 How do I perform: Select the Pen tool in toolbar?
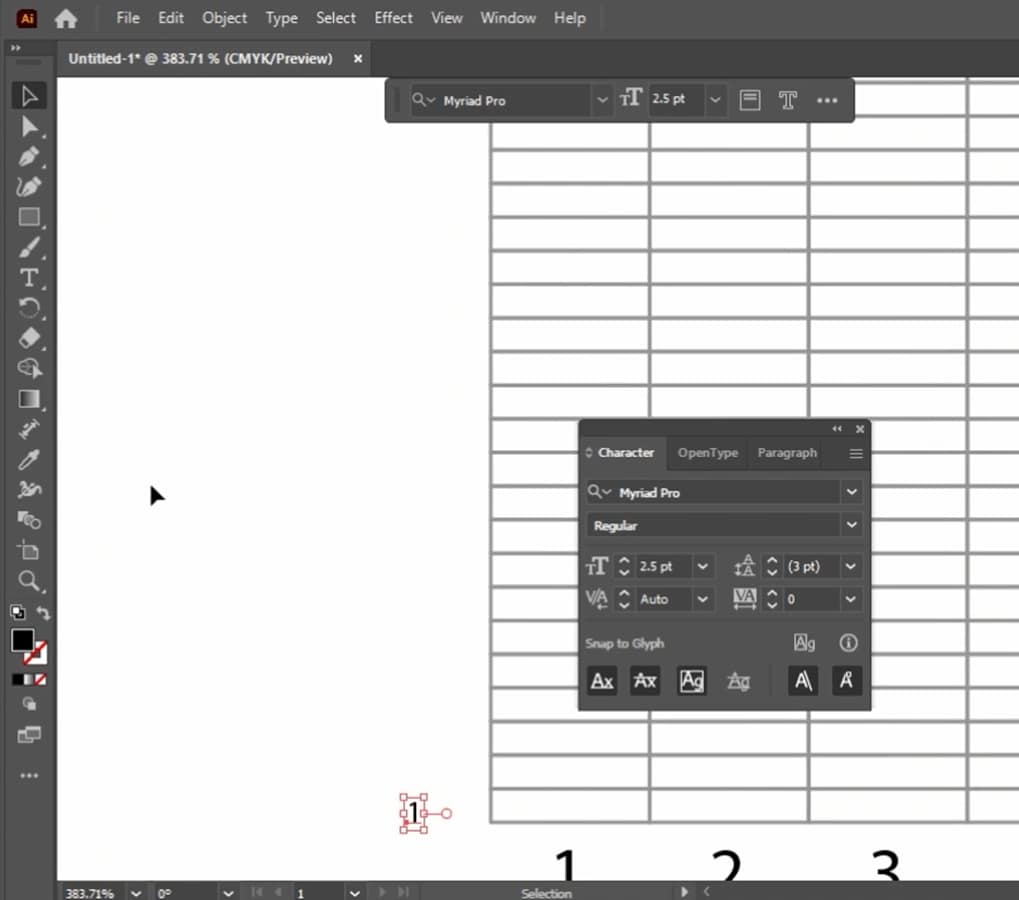(x=29, y=157)
